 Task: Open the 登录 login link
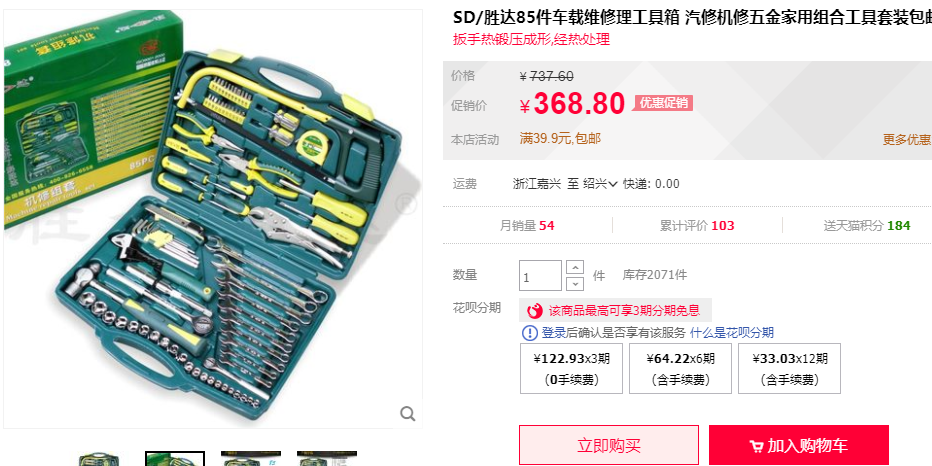coord(553,333)
